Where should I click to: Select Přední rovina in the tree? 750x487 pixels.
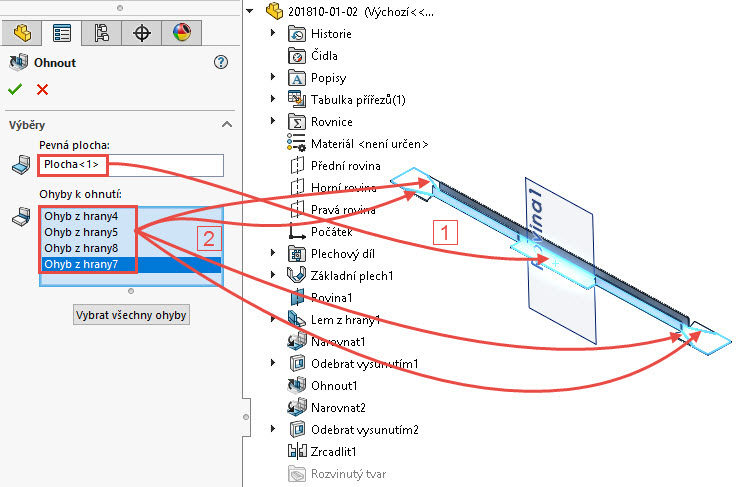point(345,166)
